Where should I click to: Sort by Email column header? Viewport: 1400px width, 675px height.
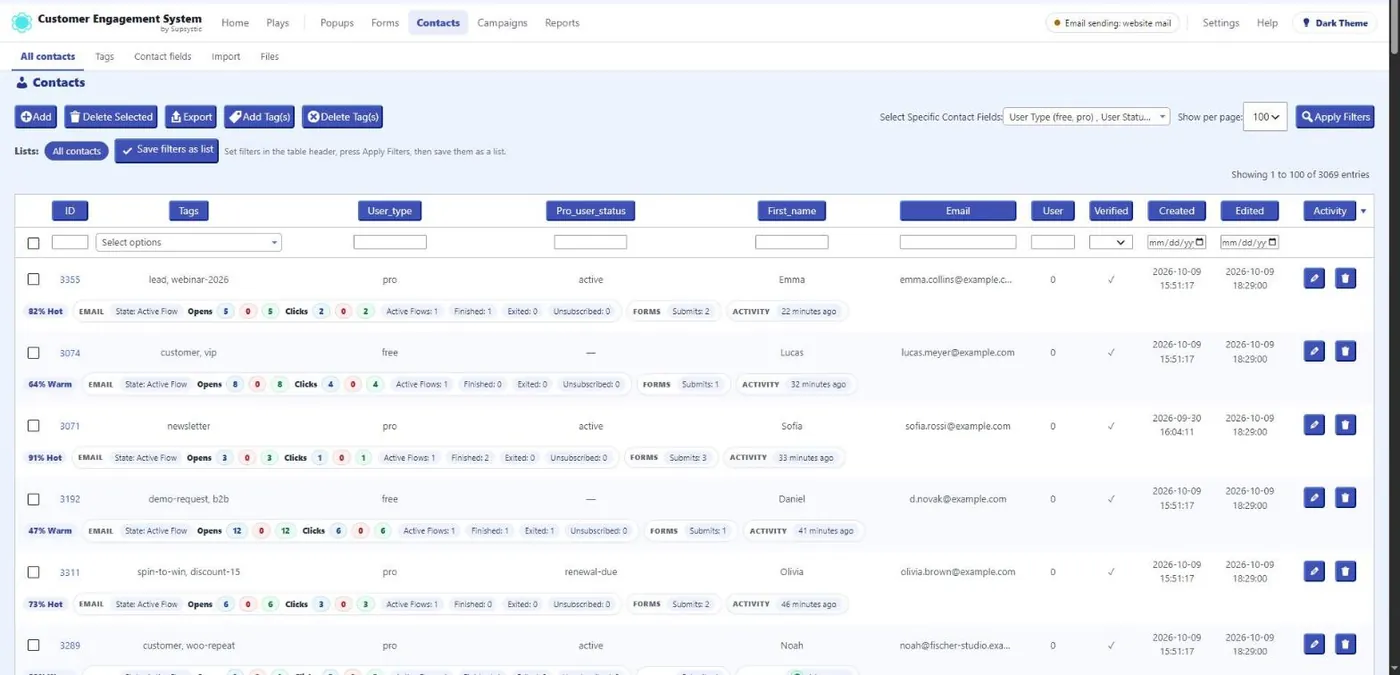pos(958,211)
